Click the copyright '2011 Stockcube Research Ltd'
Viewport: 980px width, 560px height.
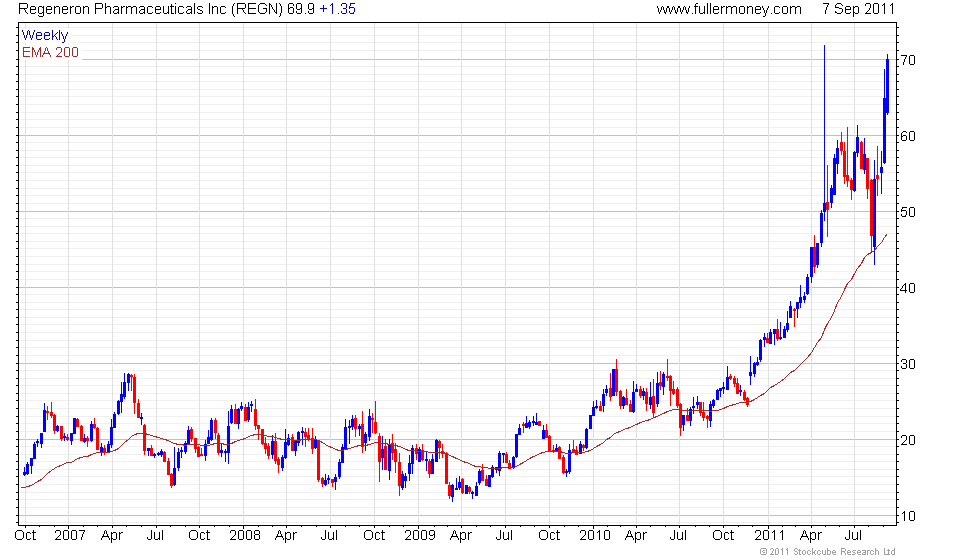827,552
